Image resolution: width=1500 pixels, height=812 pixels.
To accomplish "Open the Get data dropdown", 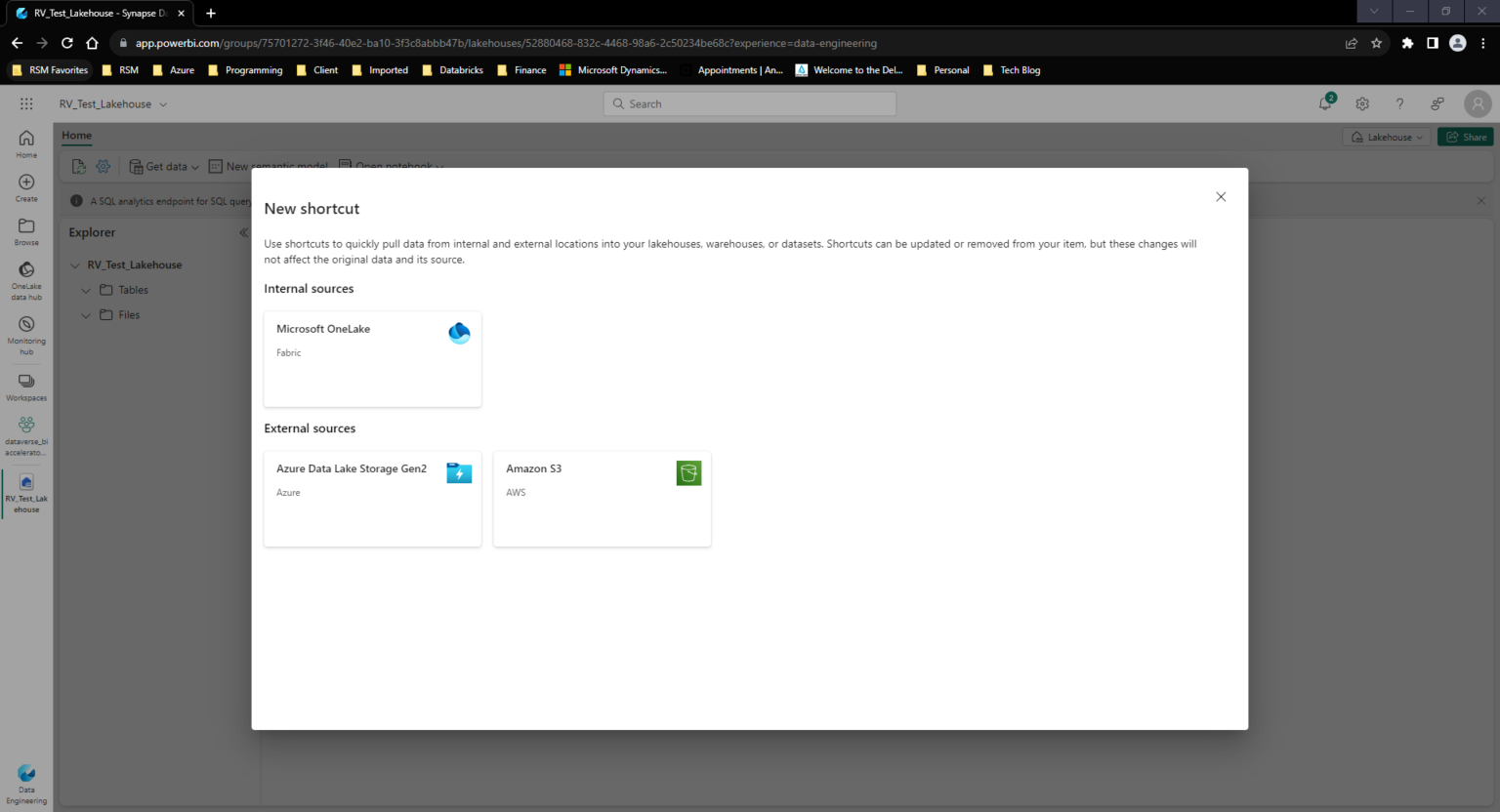I will click(164, 167).
